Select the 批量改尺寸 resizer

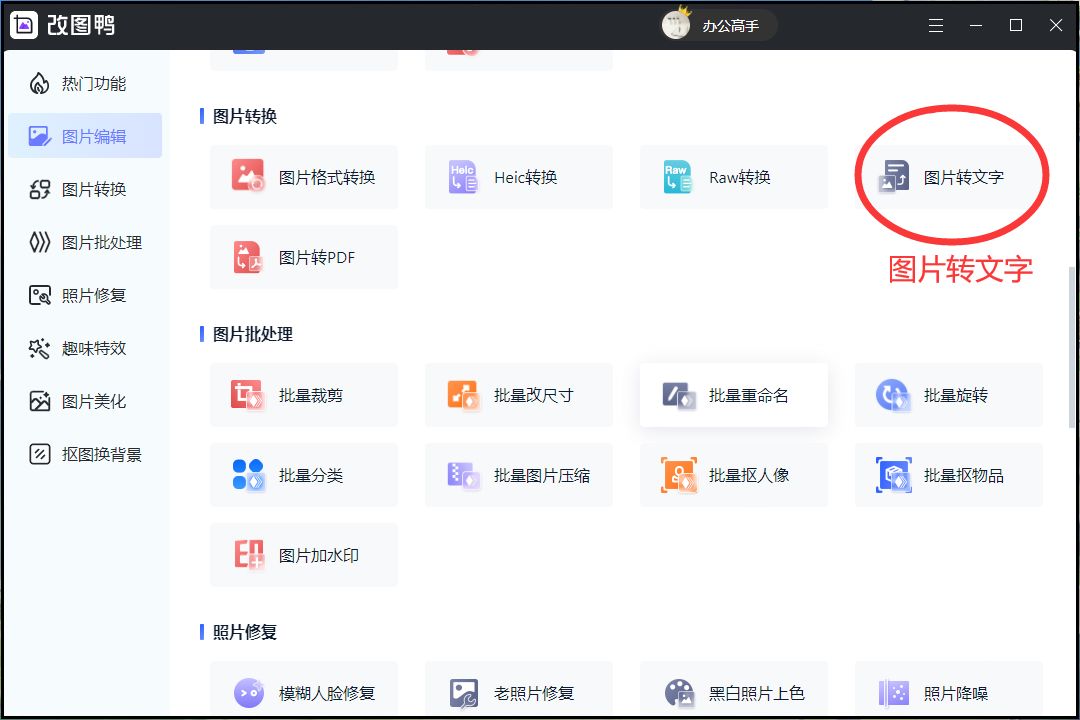[519, 395]
